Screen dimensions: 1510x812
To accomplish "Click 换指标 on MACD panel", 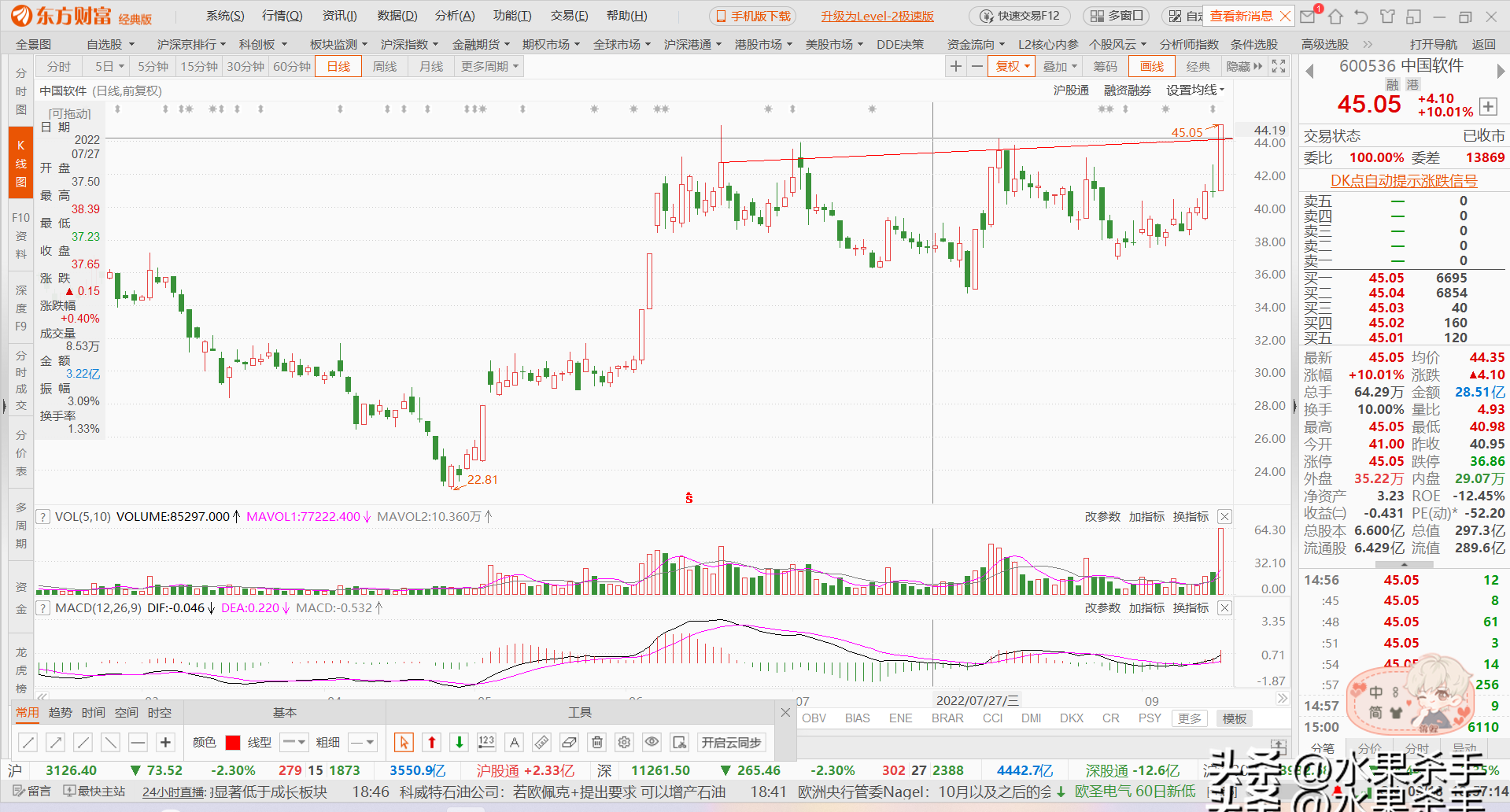I will point(1191,608).
